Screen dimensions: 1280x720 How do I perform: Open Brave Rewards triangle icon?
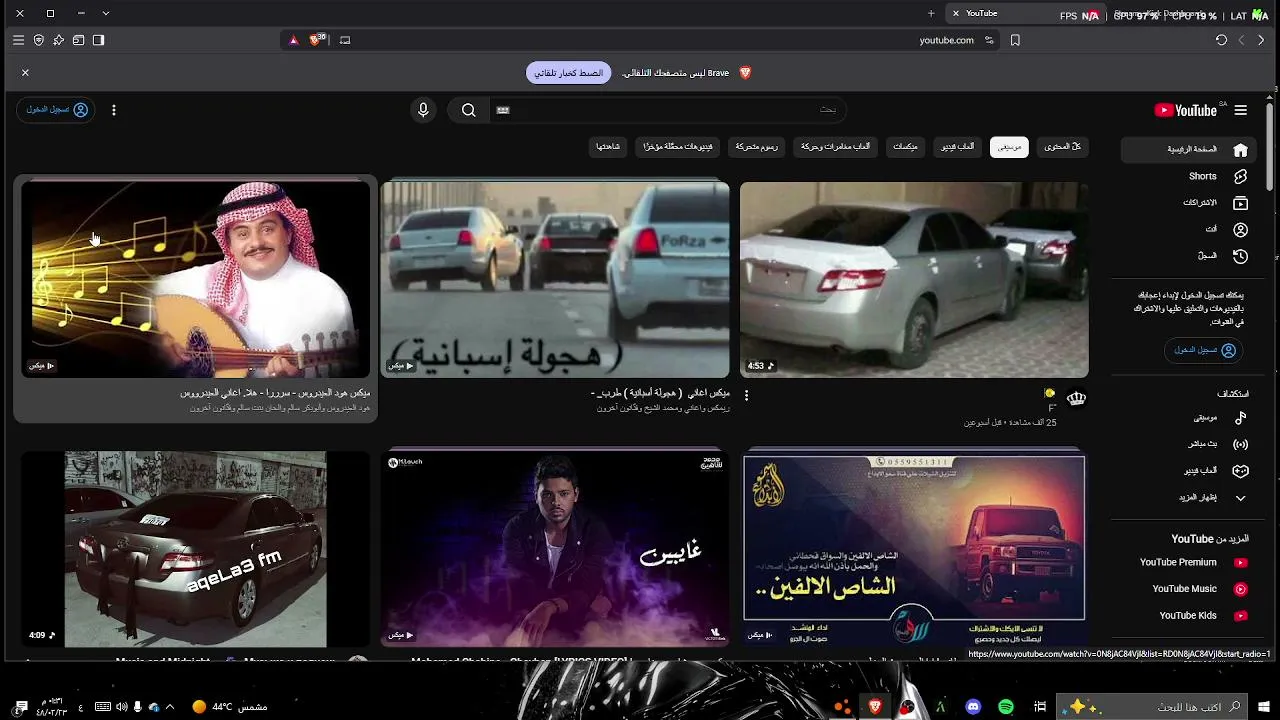[293, 40]
